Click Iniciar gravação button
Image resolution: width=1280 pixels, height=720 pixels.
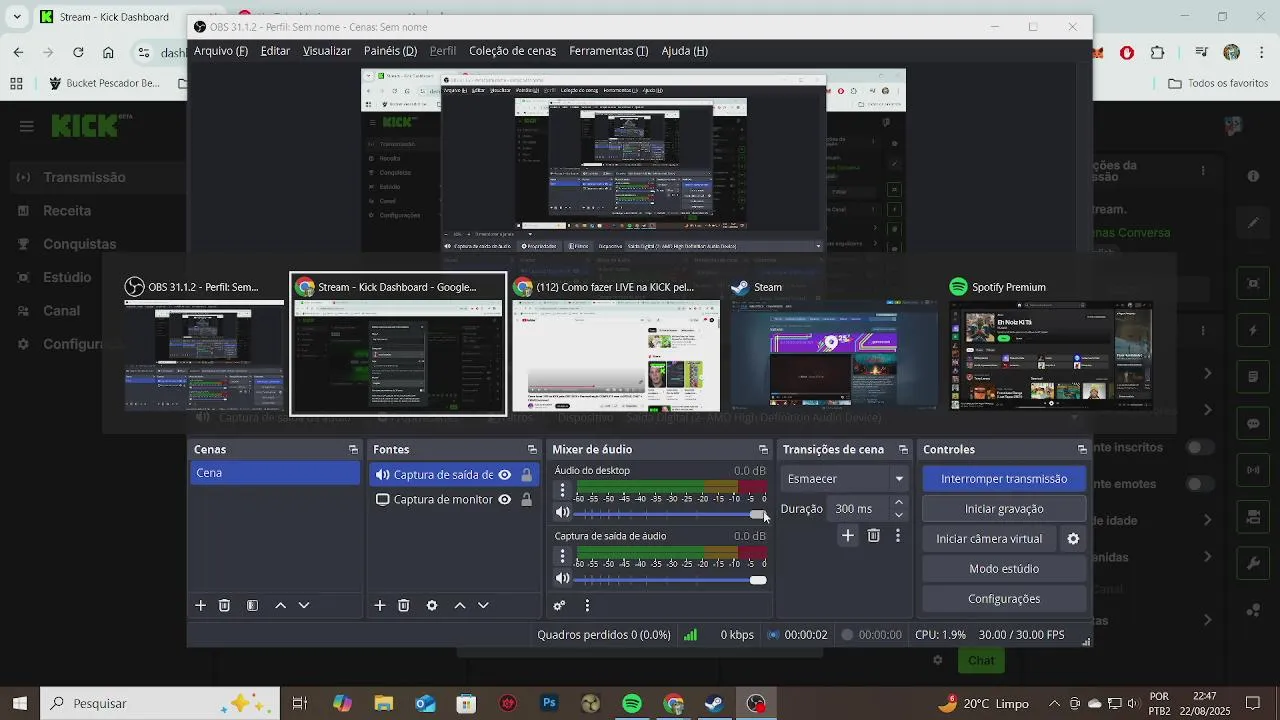[x=1004, y=509]
